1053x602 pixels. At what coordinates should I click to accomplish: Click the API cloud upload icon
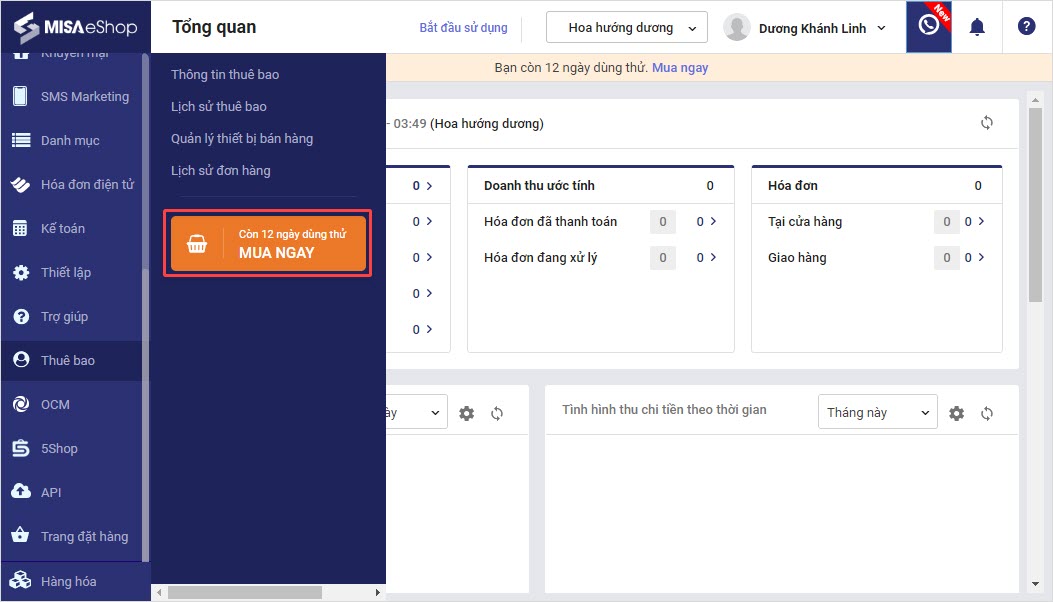(21, 492)
